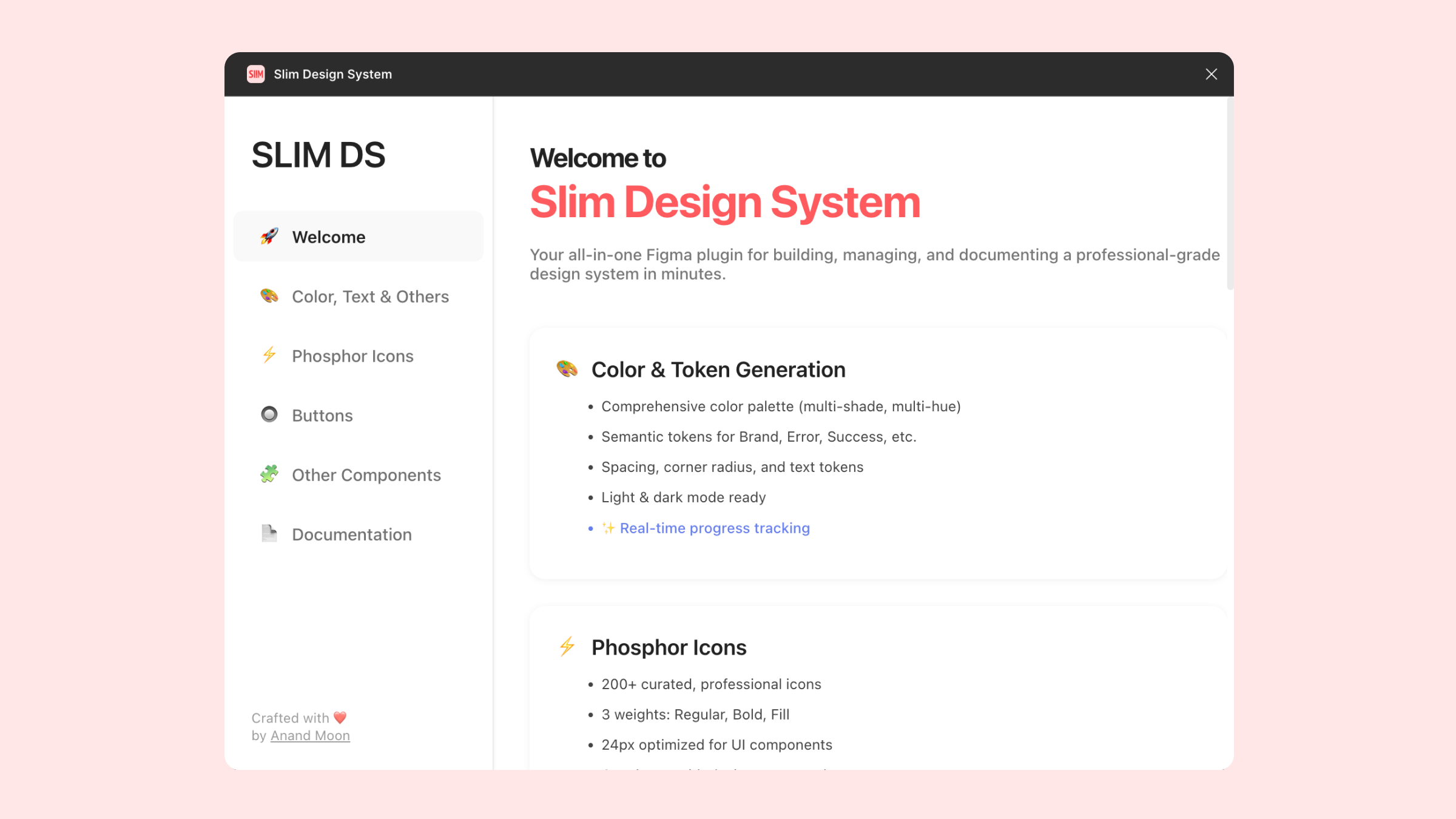This screenshot has width=1456, height=819.
Task: Click the palette icon in Color & Token Generation card
Action: click(x=566, y=369)
